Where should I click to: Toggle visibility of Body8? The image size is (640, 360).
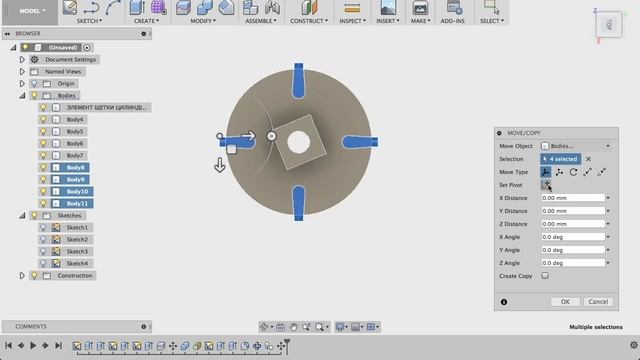click(43, 167)
